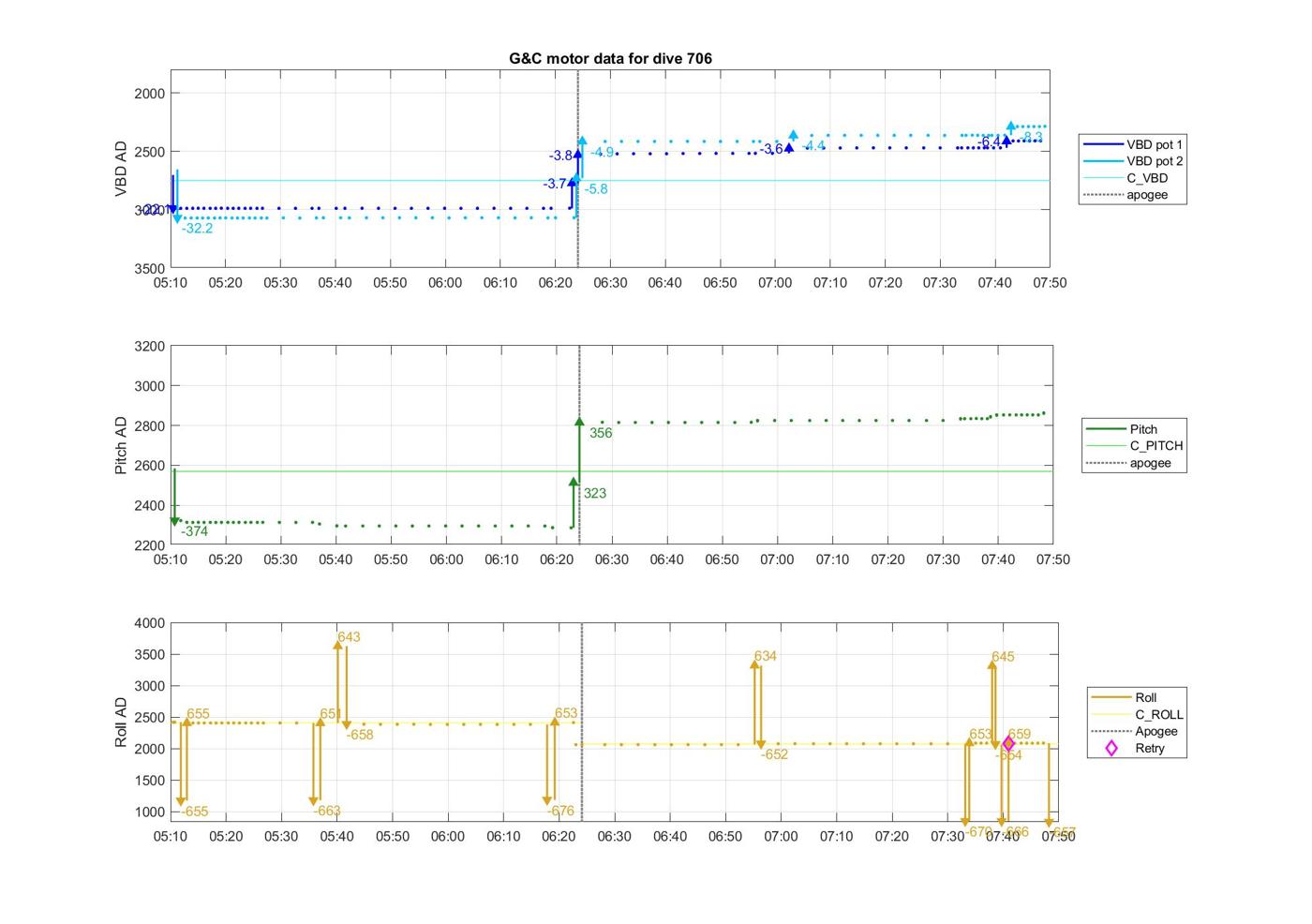Click the dark blue line sample beside VBD pot 1
Viewport: 1312px width, 924px height.
click(x=1102, y=144)
